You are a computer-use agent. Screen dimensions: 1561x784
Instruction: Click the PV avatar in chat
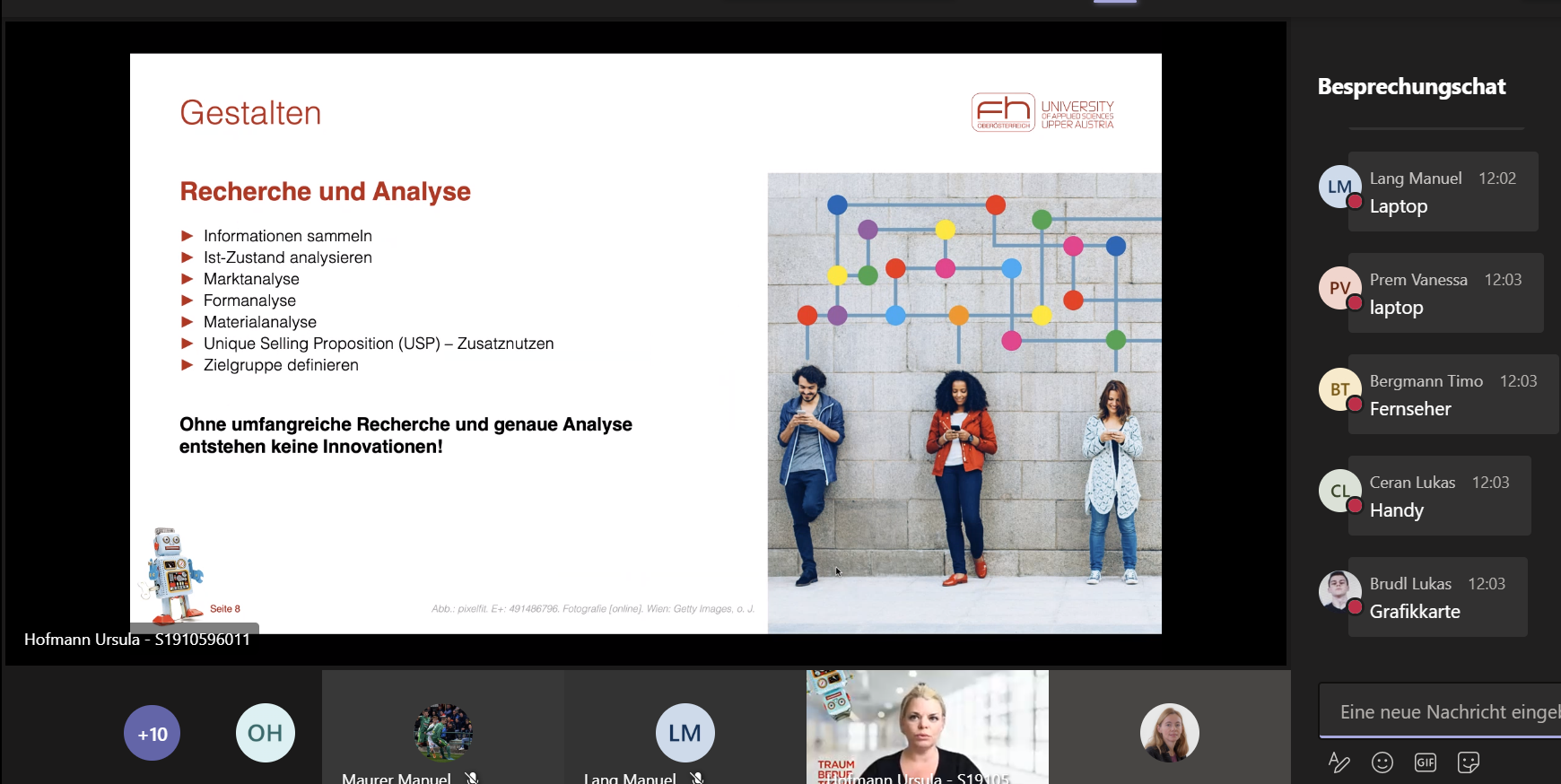pyautogui.click(x=1339, y=288)
